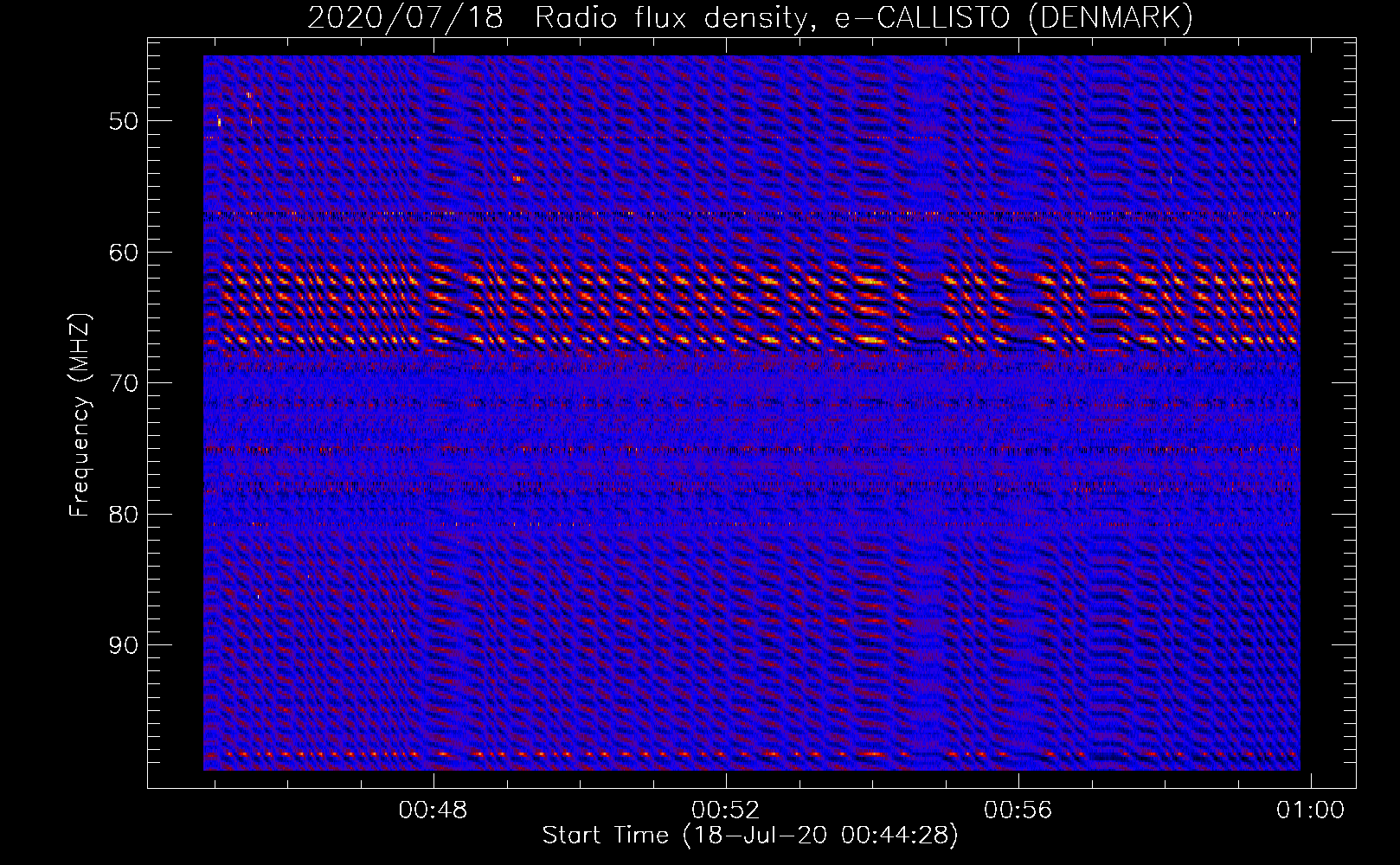Viewport: 1400px width, 865px height.
Task: Click the 00:56 time tick label
Action: pos(1018,811)
